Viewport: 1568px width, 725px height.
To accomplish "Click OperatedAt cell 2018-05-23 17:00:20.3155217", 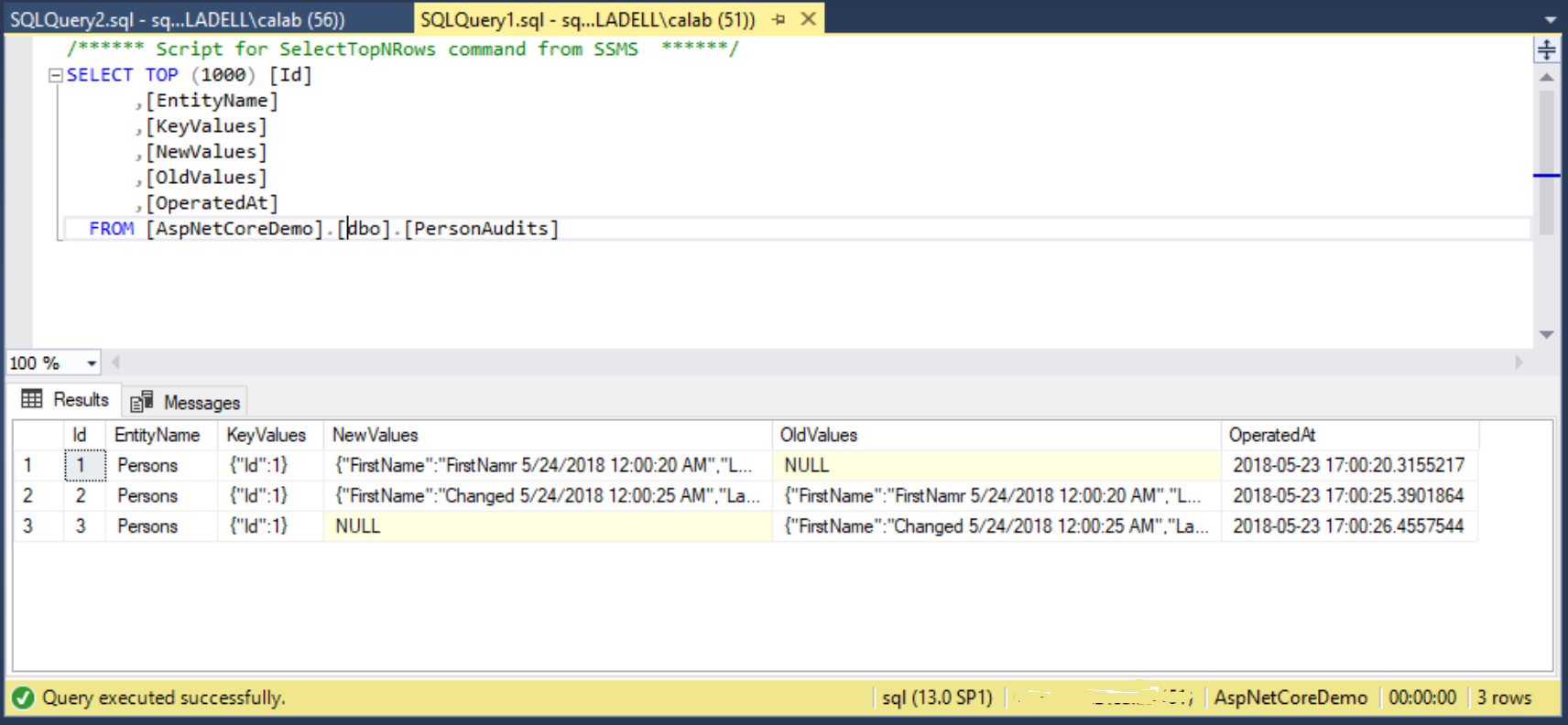I will [1350, 465].
